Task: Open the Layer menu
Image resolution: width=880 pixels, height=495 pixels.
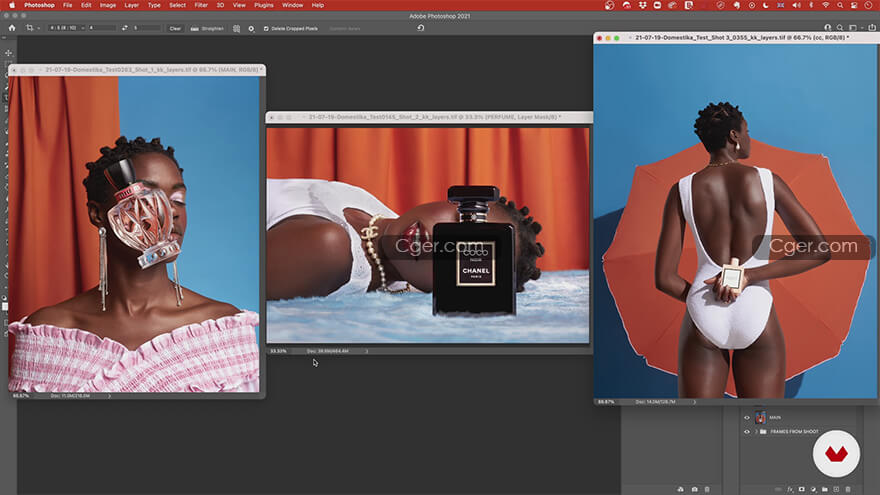Action: point(131,5)
